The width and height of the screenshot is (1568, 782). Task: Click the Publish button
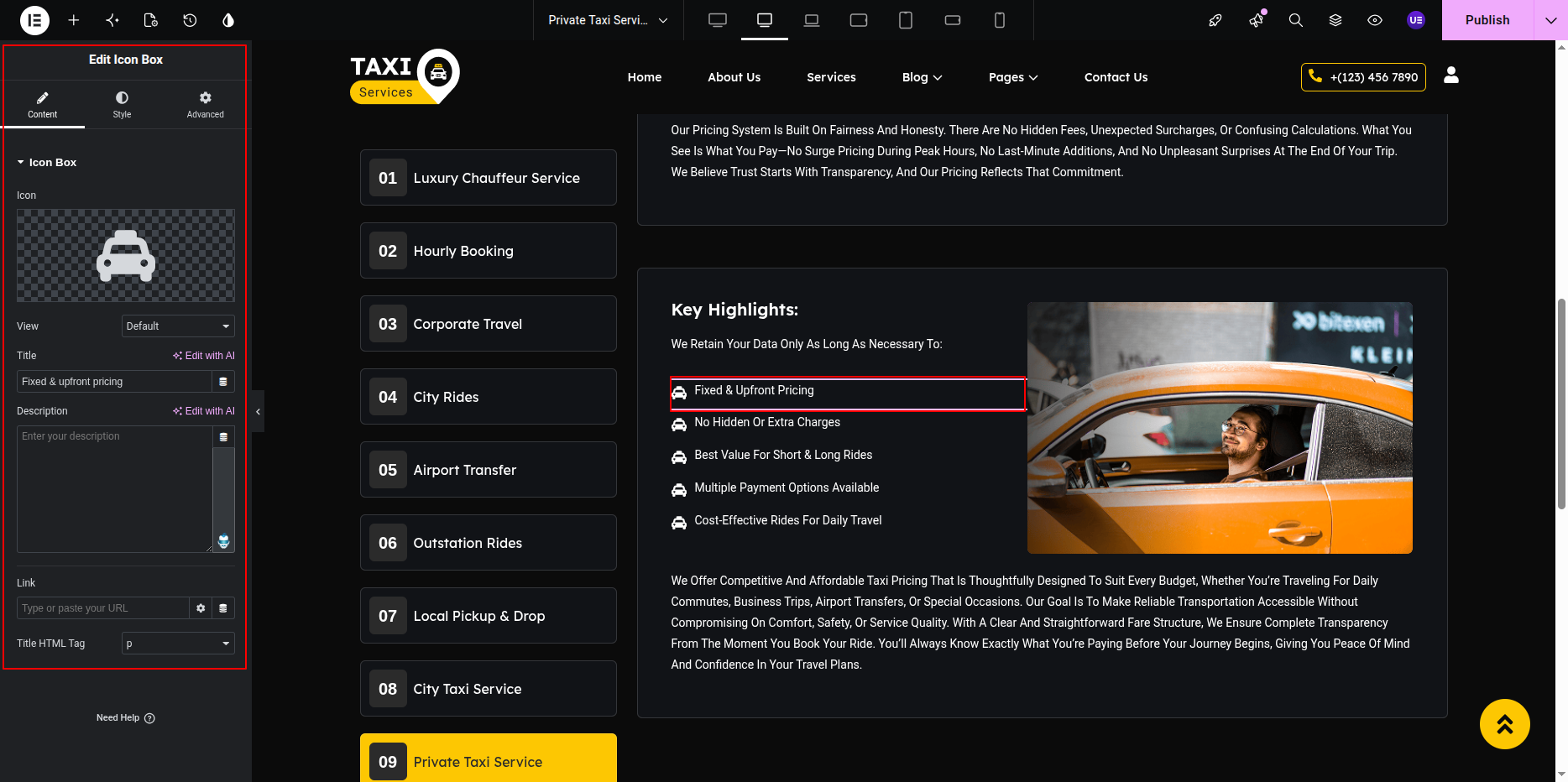pos(1487,20)
